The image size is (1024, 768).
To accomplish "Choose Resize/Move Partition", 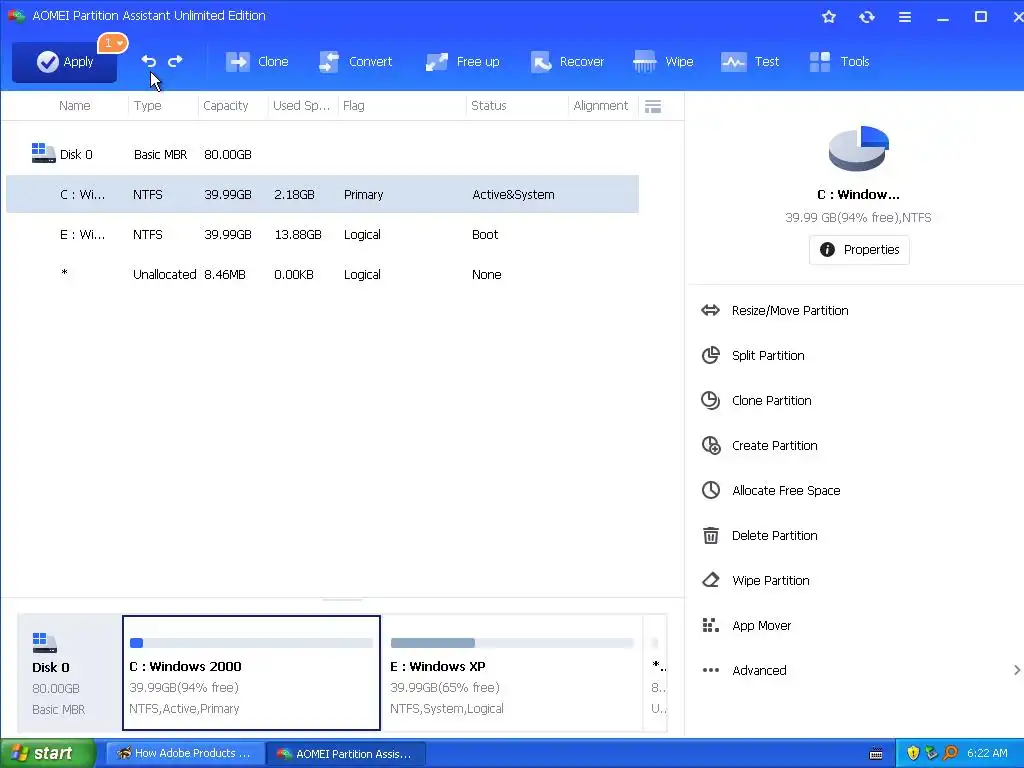I will [x=790, y=311].
